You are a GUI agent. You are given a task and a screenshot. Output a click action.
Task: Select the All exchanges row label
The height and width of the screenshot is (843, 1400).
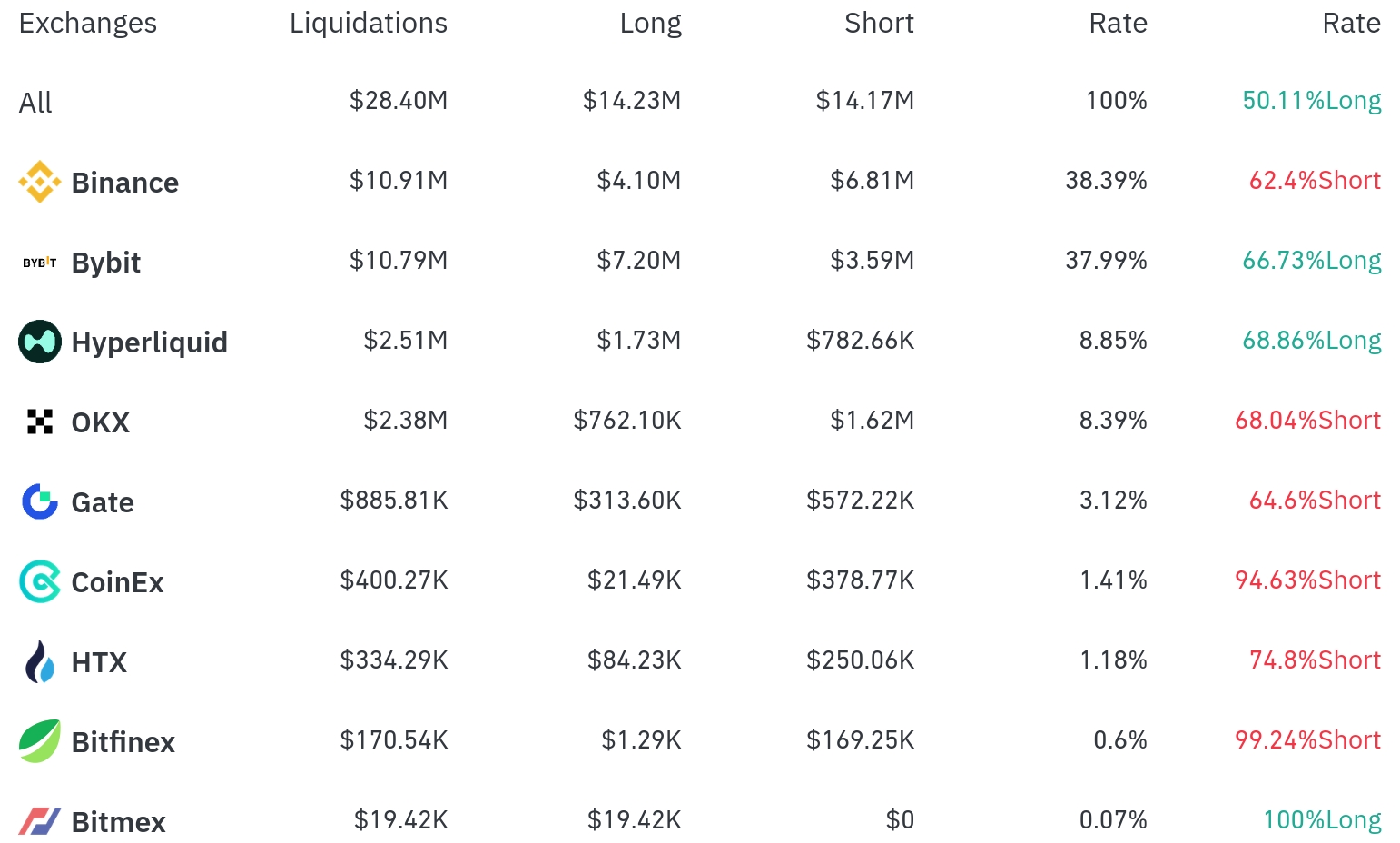point(35,104)
